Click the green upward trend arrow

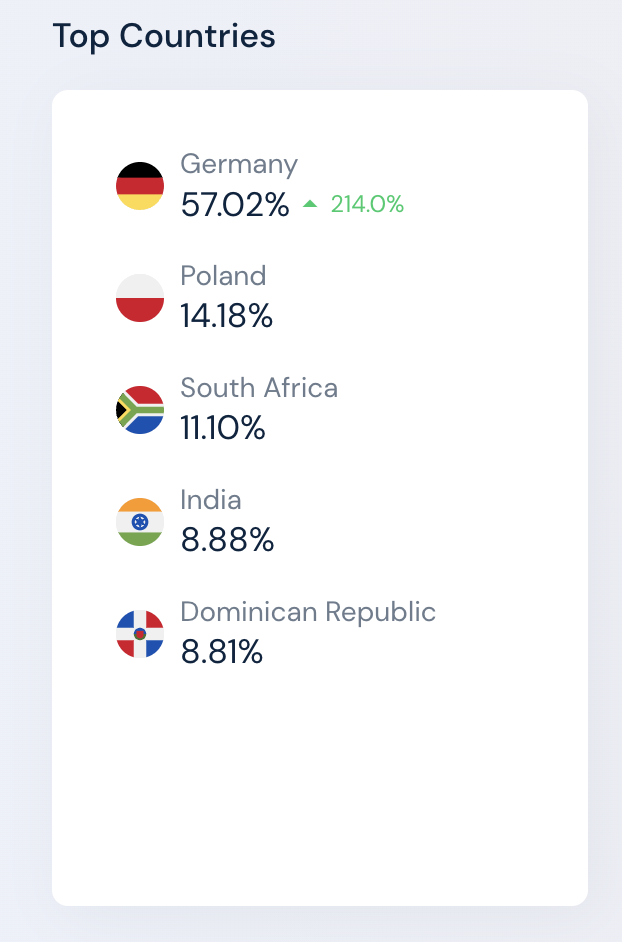click(309, 204)
